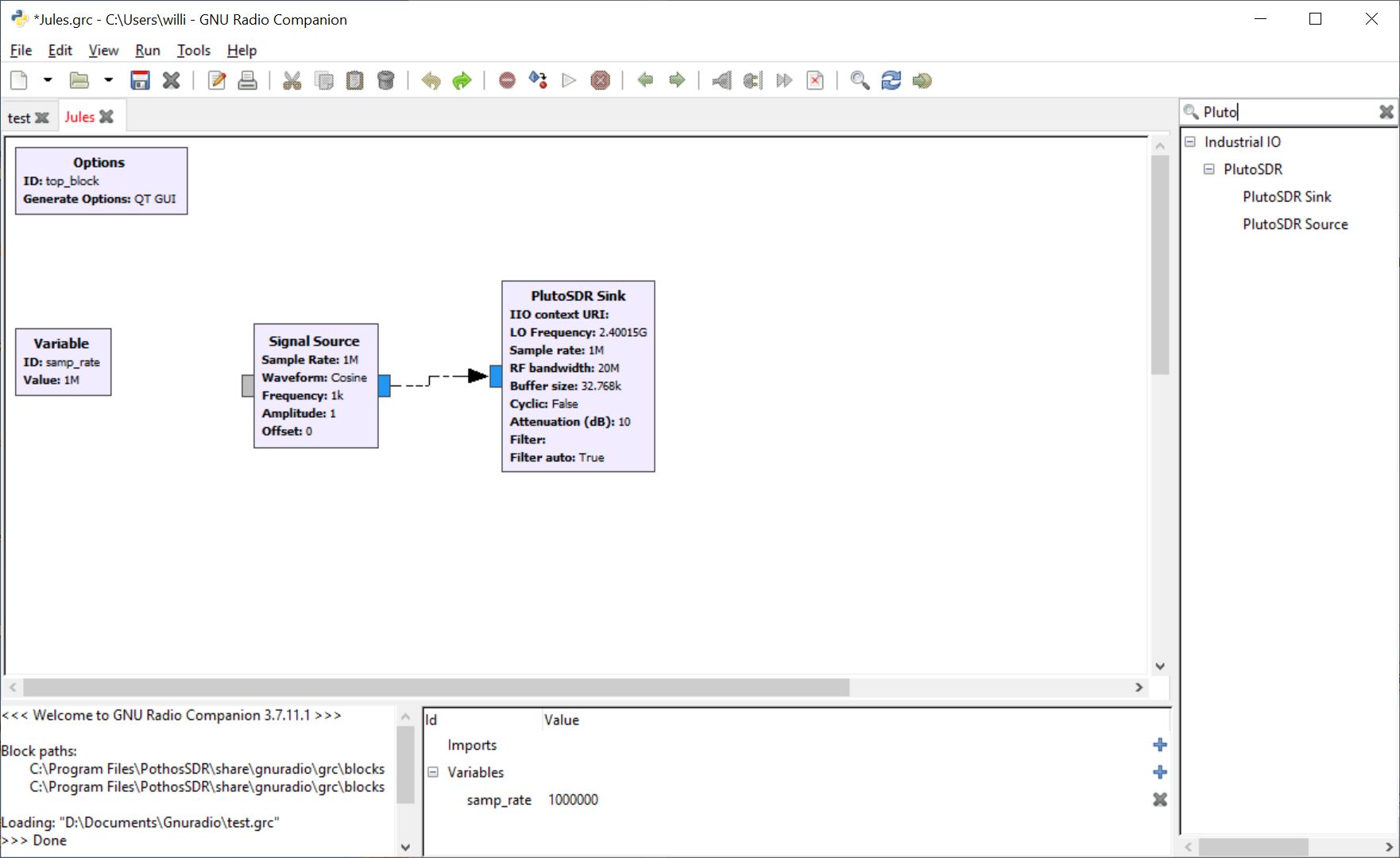Switch to the Jules tab
The height and width of the screenshot is (858, 1400).
click(x=79, y=117)
